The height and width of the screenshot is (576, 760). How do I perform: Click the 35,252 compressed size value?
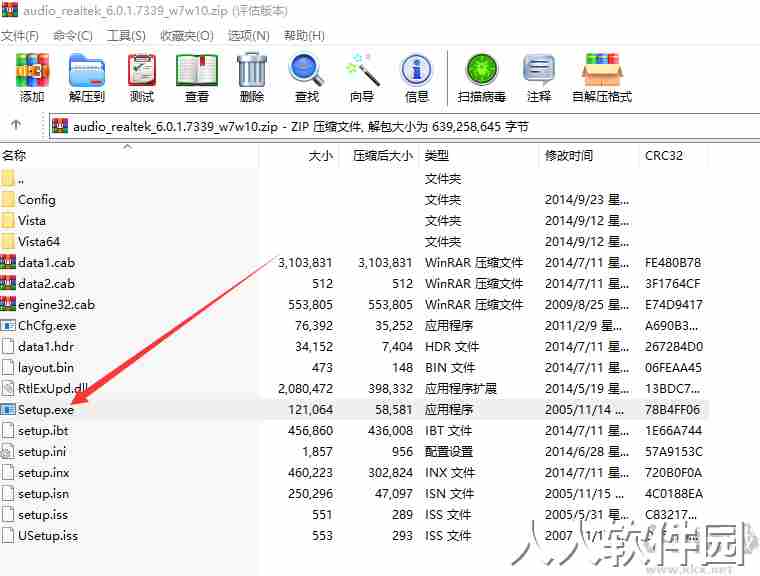point(394,326)
